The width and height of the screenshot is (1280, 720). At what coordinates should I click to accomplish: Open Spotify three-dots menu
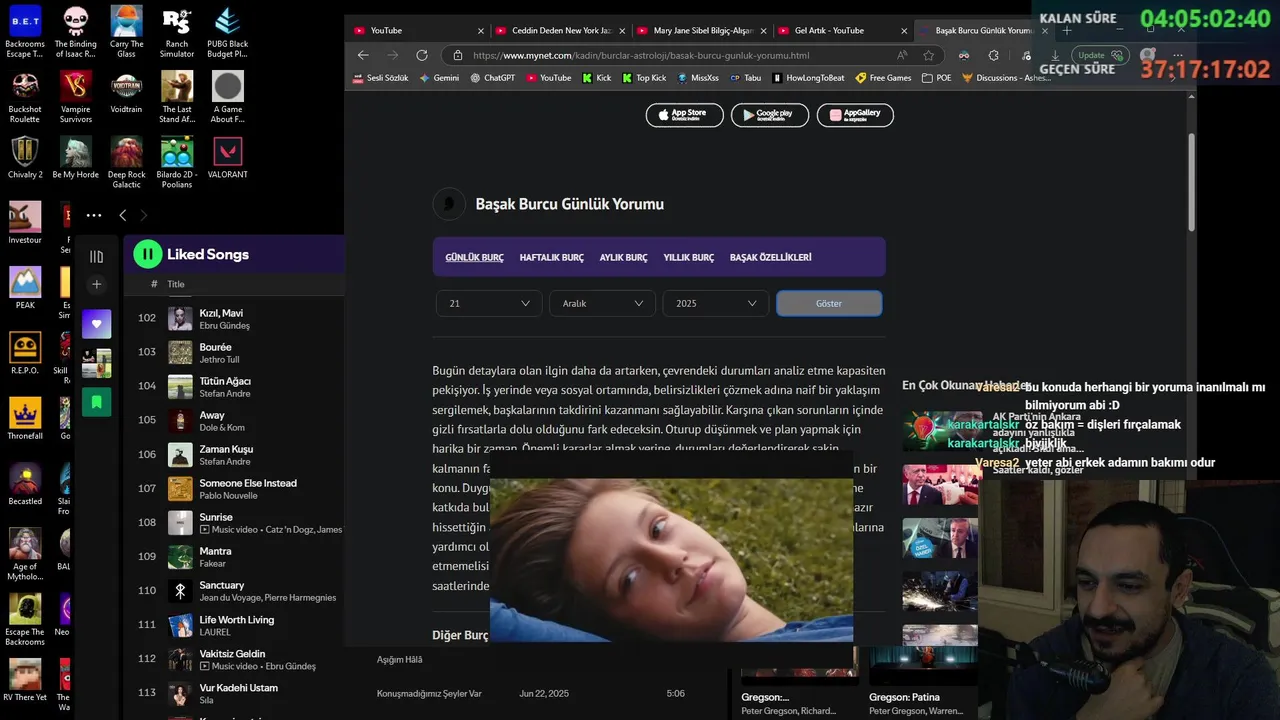94,215
